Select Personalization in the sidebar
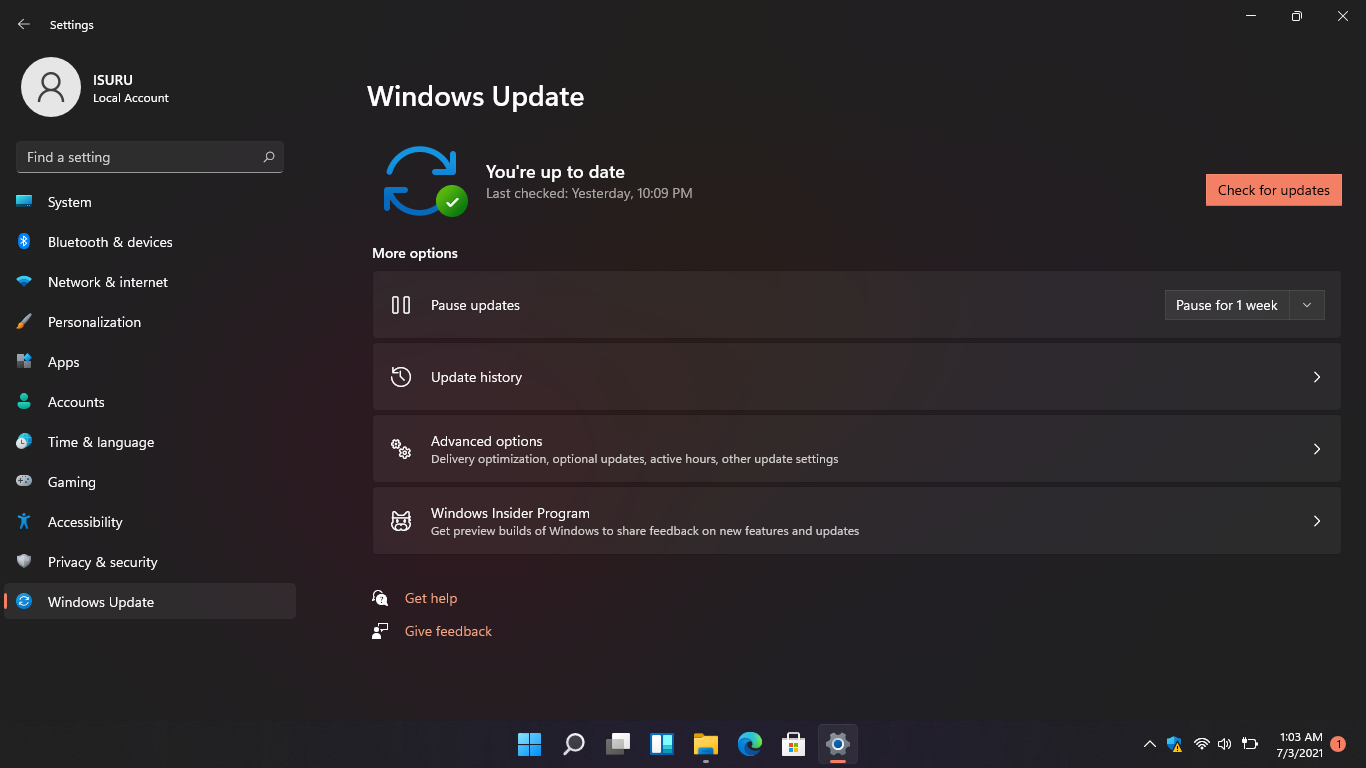The height and width of the screenshot is (768, 1366). (x=150, y=322)
